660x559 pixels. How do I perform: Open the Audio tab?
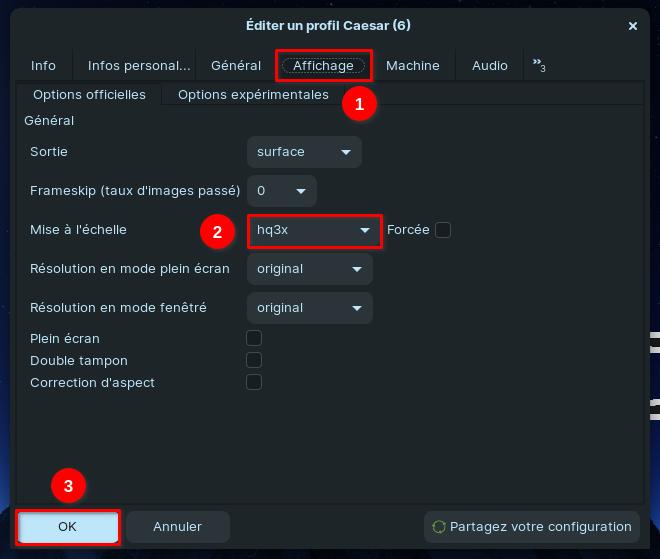(x=489, y=66)
